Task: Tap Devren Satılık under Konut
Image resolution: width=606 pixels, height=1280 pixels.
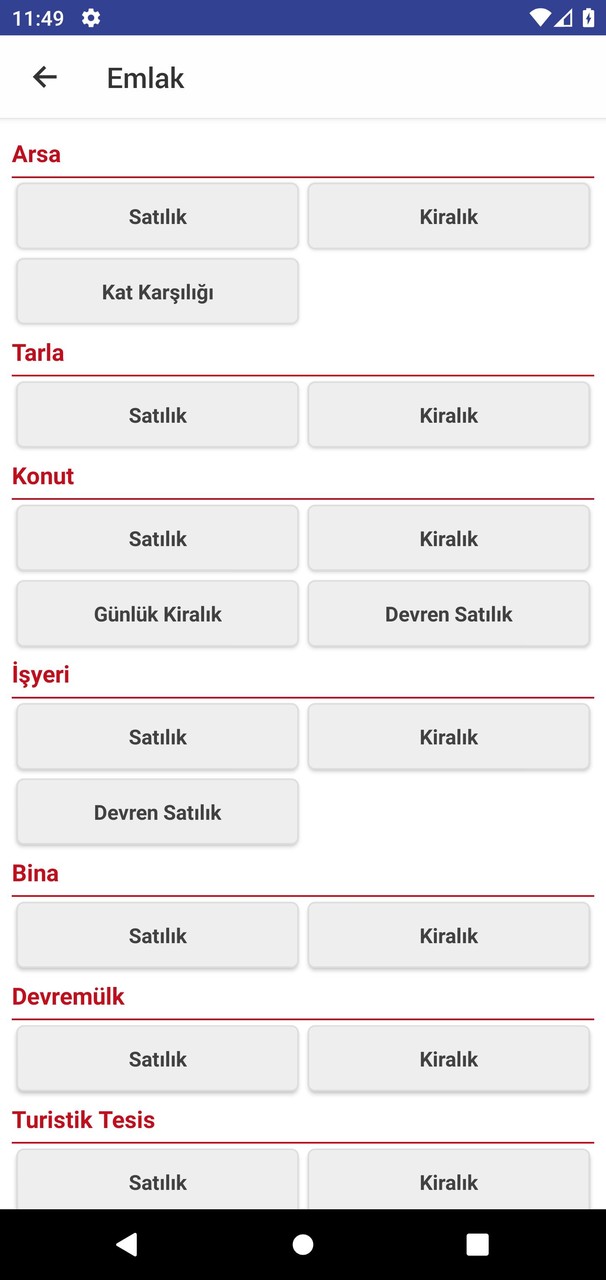Action: [x=448, y=614]
